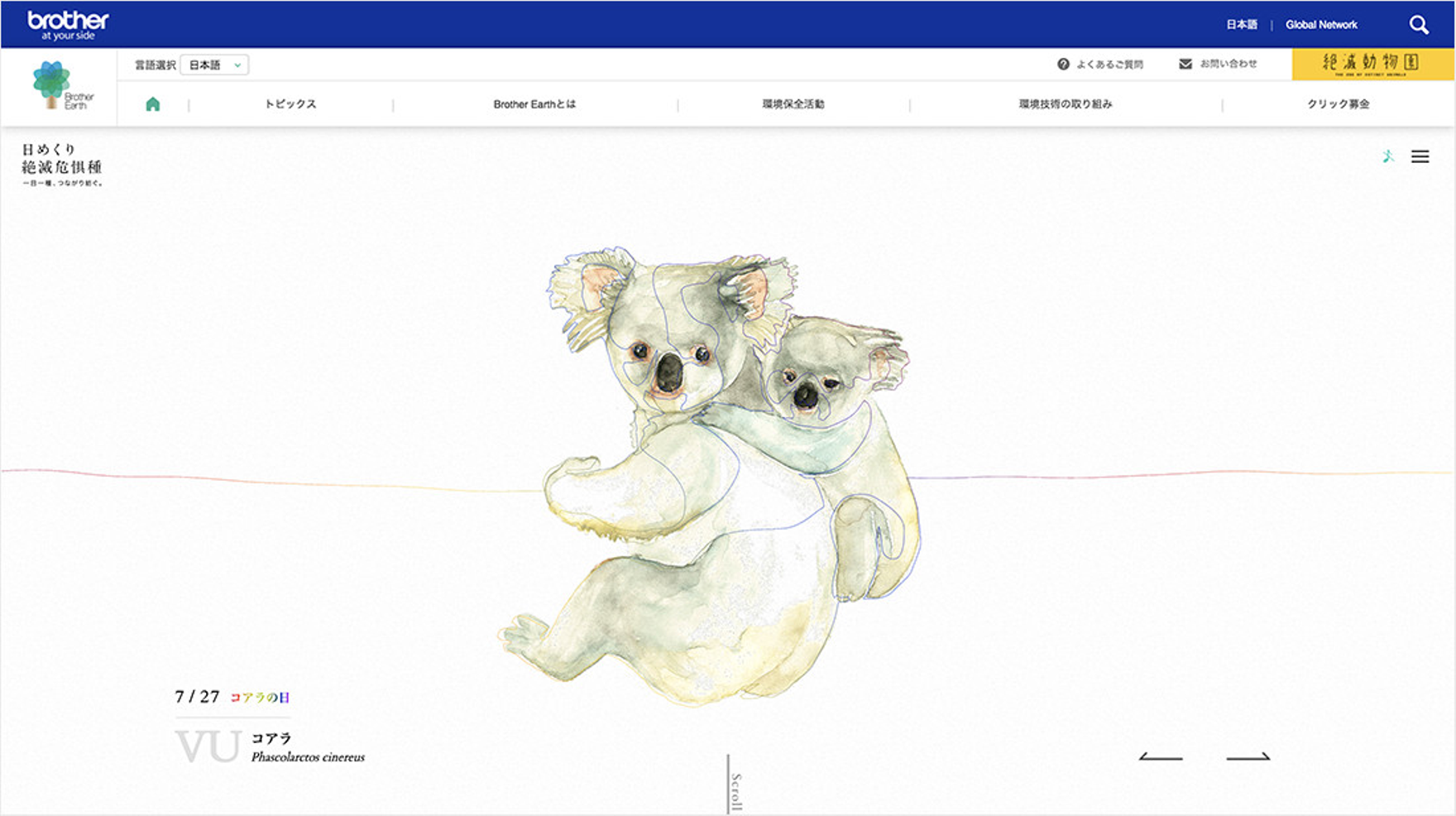1456x816 pixels.
Task: Open the search magnifier icon
Action: 1419,25
